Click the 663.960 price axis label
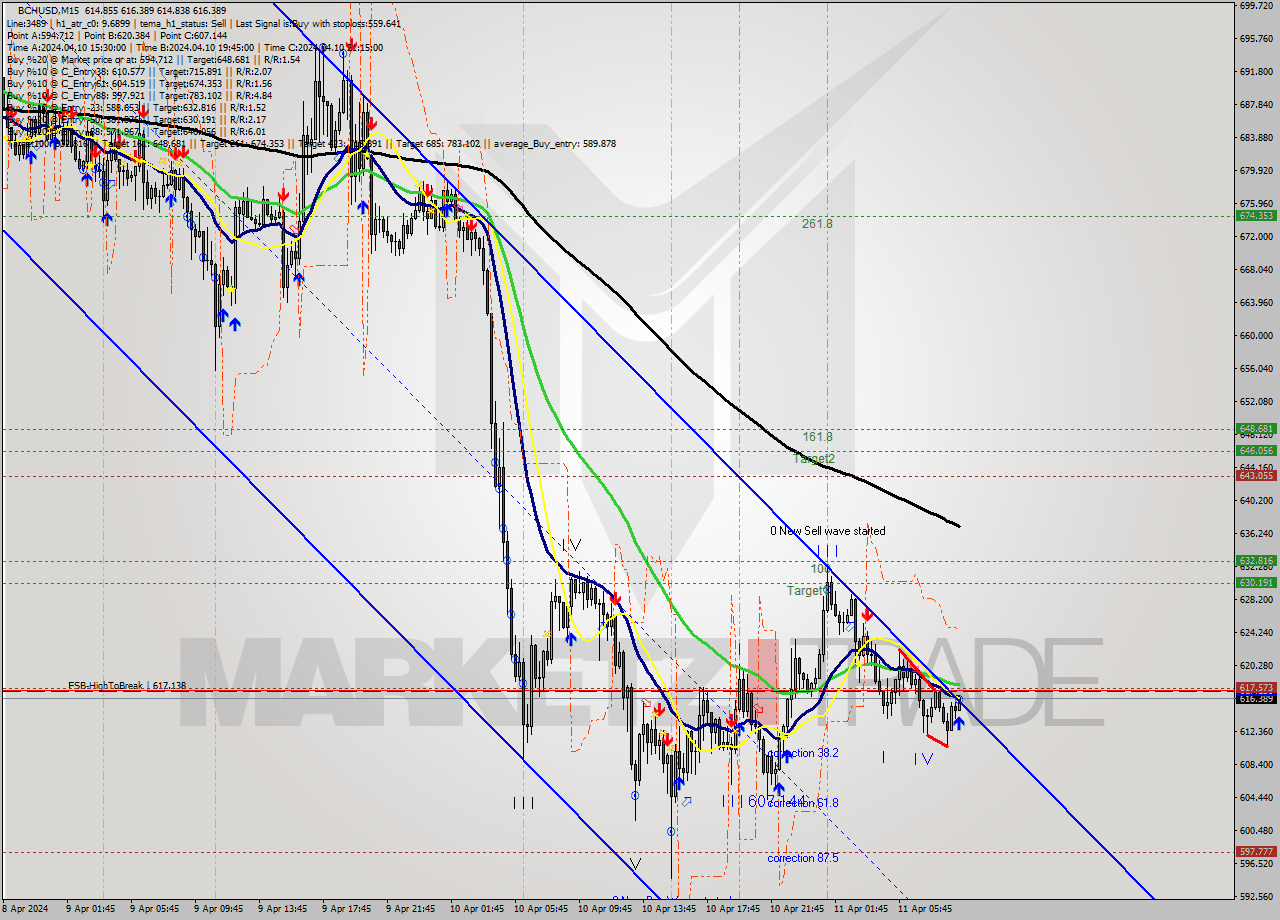This screenshot has height=920, width=1280. coord(1256,303)
